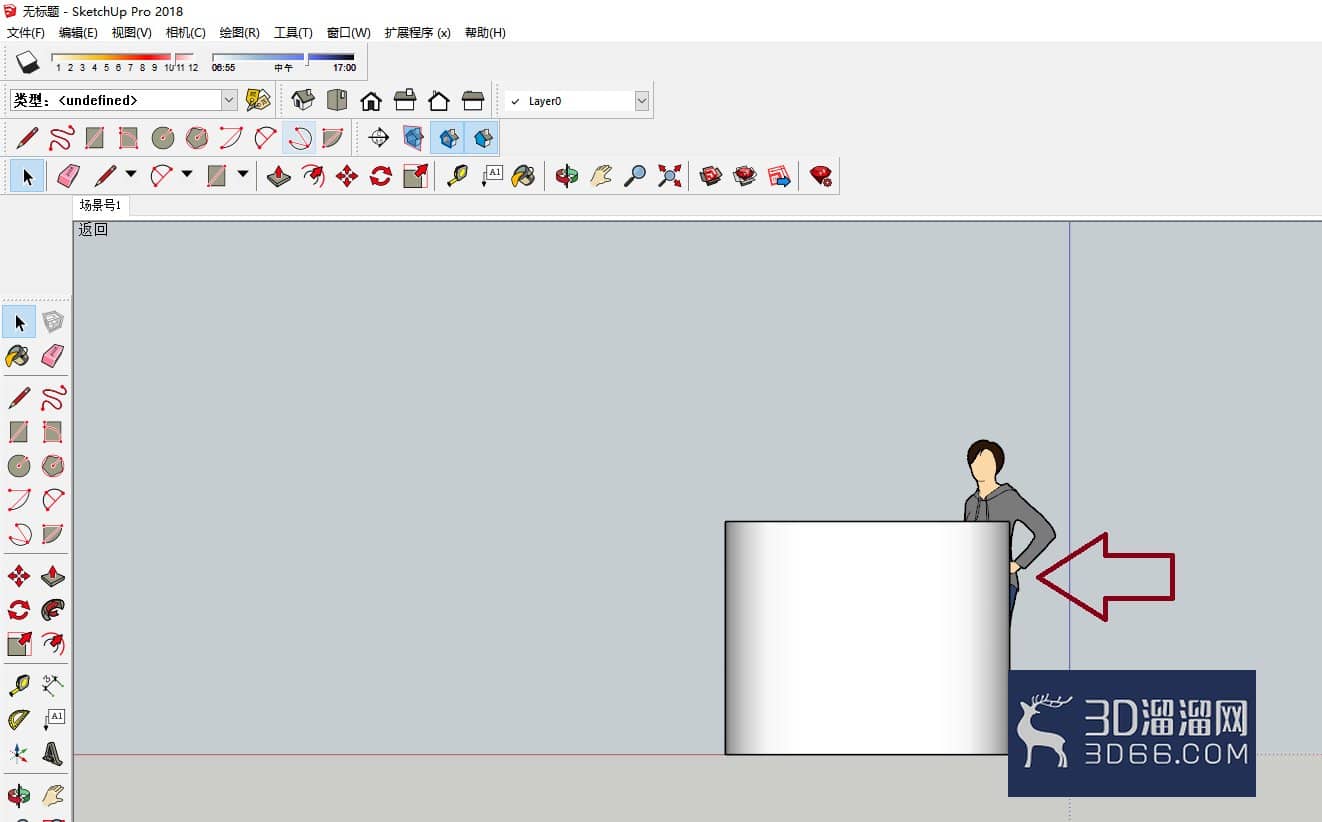Switch to front view house icon

click(x=371, y=100)
